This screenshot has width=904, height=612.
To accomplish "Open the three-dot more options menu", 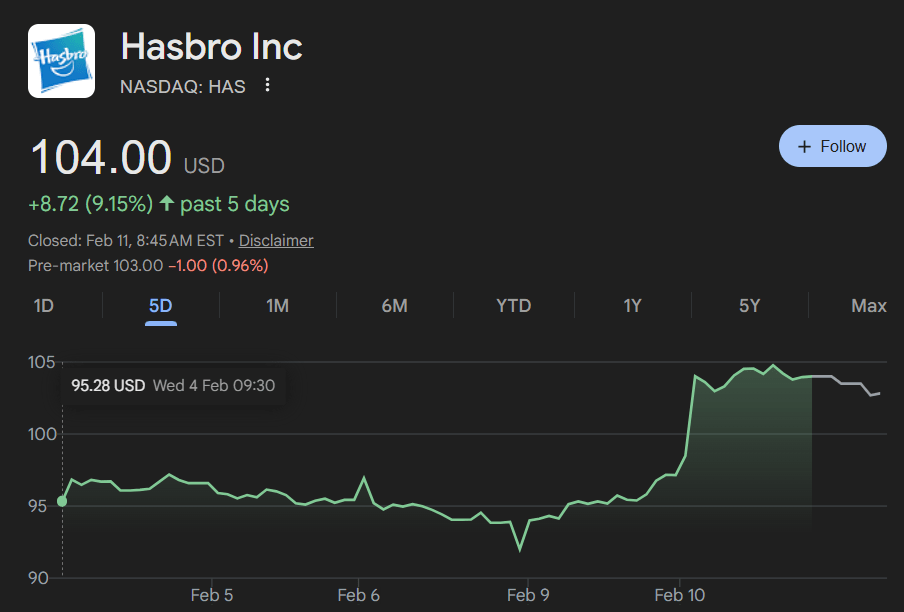I will click(267, 85).
